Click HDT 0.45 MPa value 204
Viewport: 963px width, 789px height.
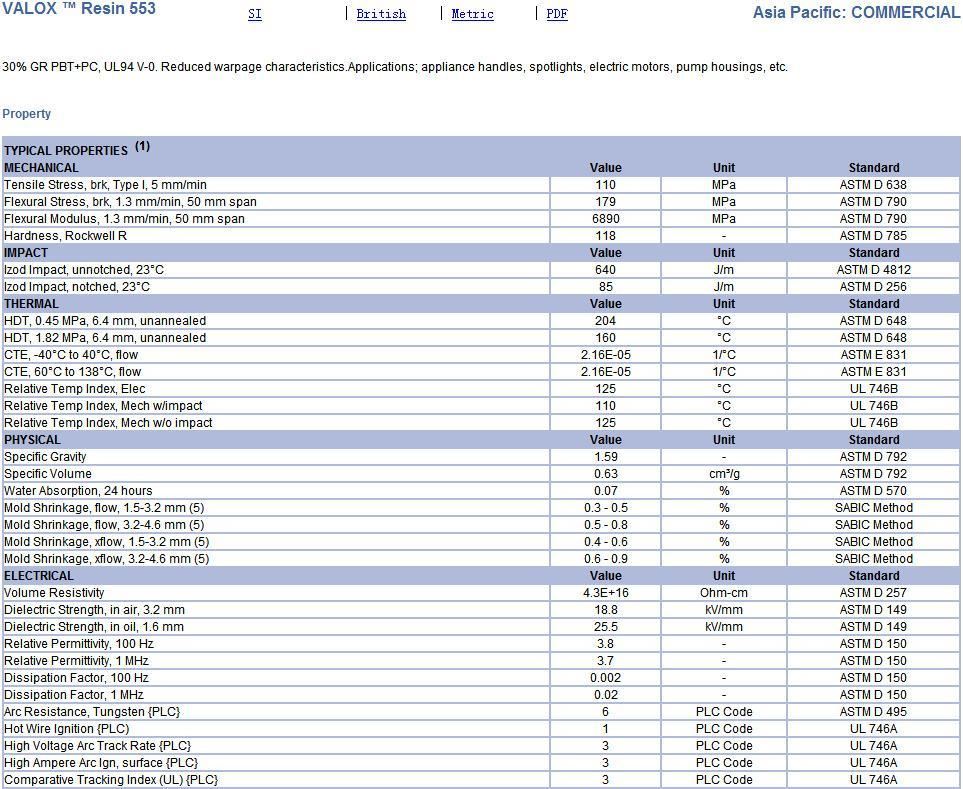pyautogui.click(x=606, y=321)
